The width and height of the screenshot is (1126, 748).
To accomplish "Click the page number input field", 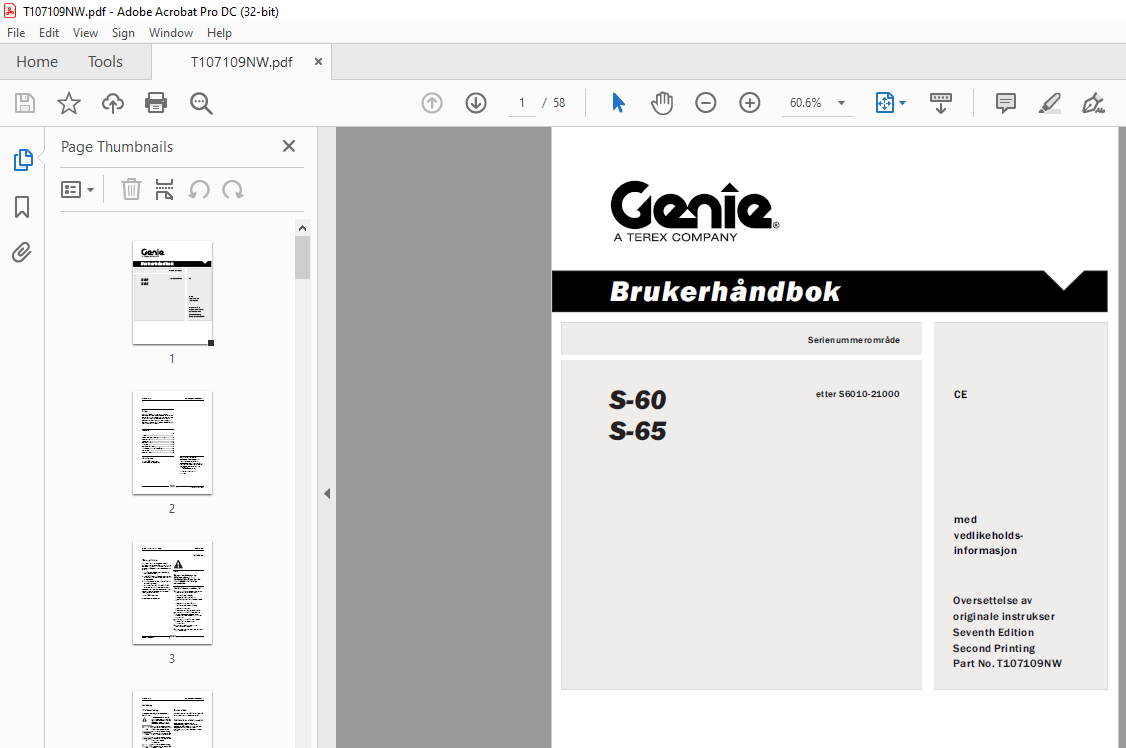I will pyautogui.click(x=522, y=103).
